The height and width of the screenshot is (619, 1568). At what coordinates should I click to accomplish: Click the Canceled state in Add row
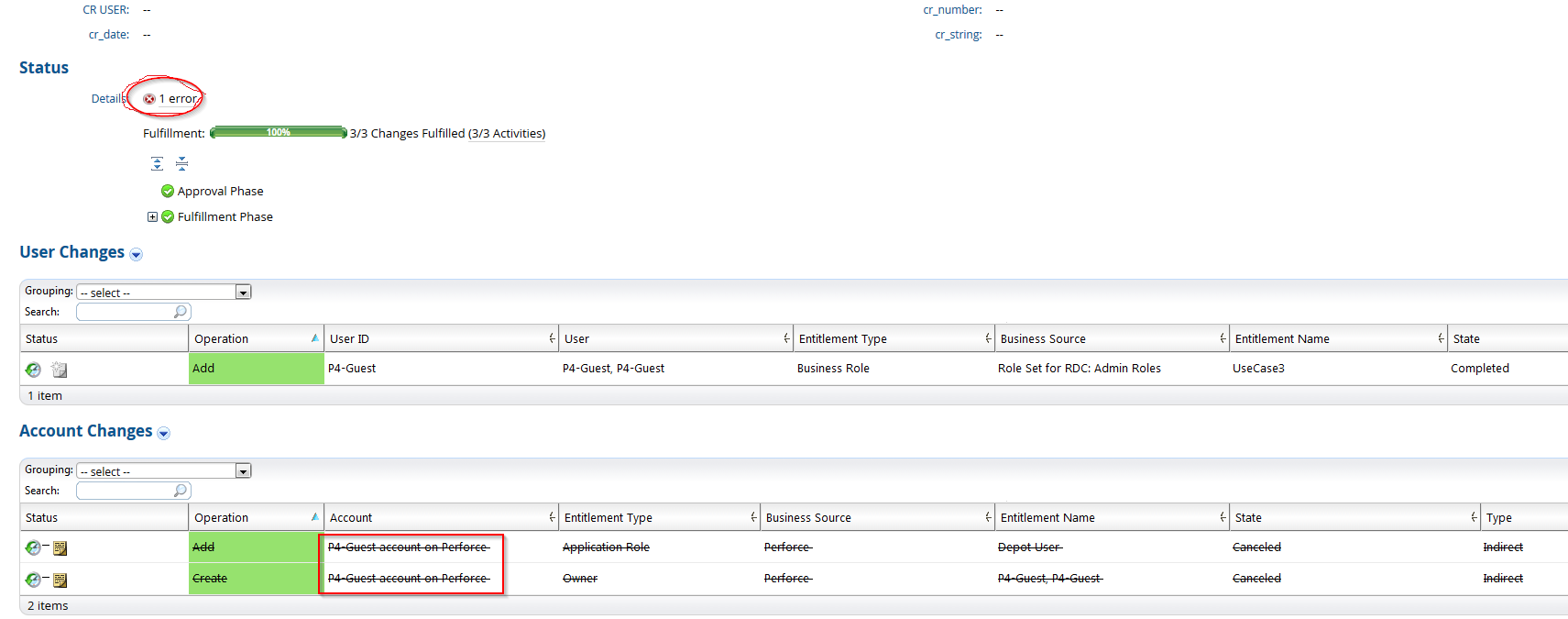(1256, 547)
